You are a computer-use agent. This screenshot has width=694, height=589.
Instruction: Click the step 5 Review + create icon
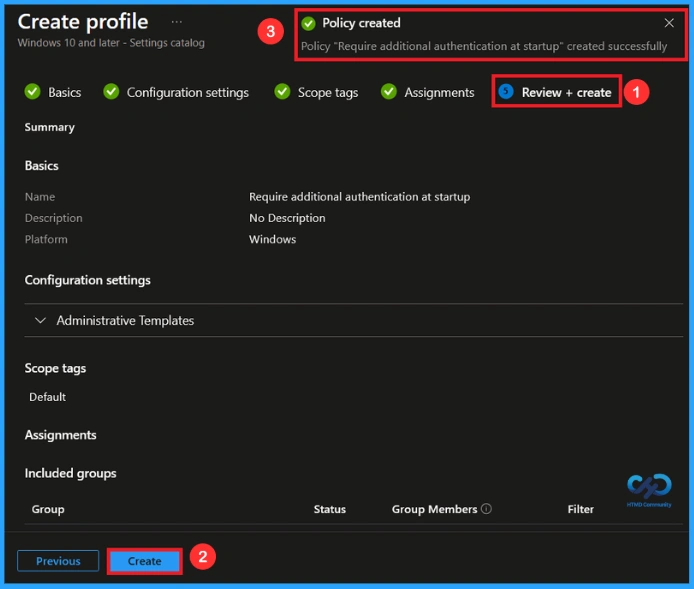[x=506, y=92]
